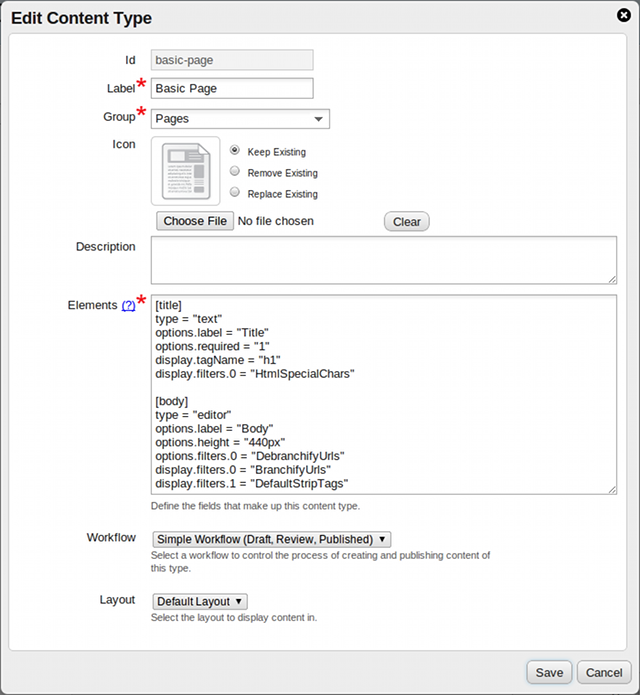Image resolution: width=640 pixels, height=695 pixels.
Task: Focus the Description text area
Action: (x=383, y=260)
